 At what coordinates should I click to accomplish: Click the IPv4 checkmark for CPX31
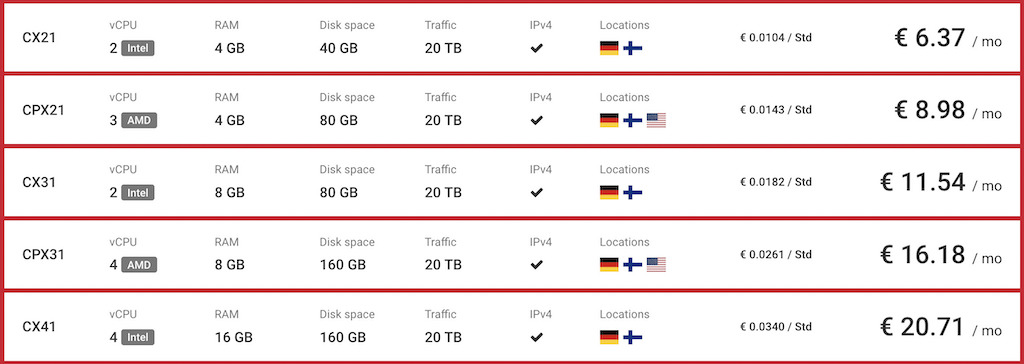536,265
